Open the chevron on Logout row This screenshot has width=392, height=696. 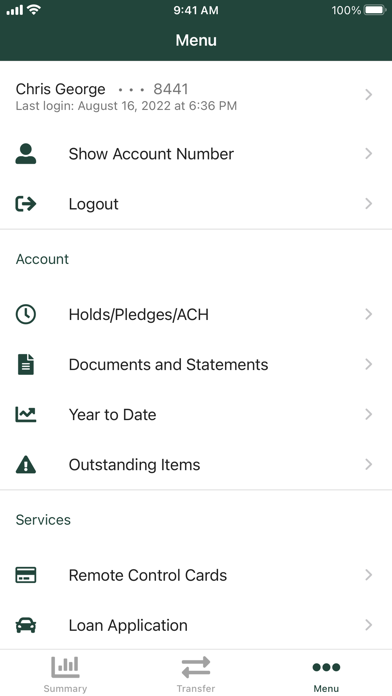tap(368, 204)
